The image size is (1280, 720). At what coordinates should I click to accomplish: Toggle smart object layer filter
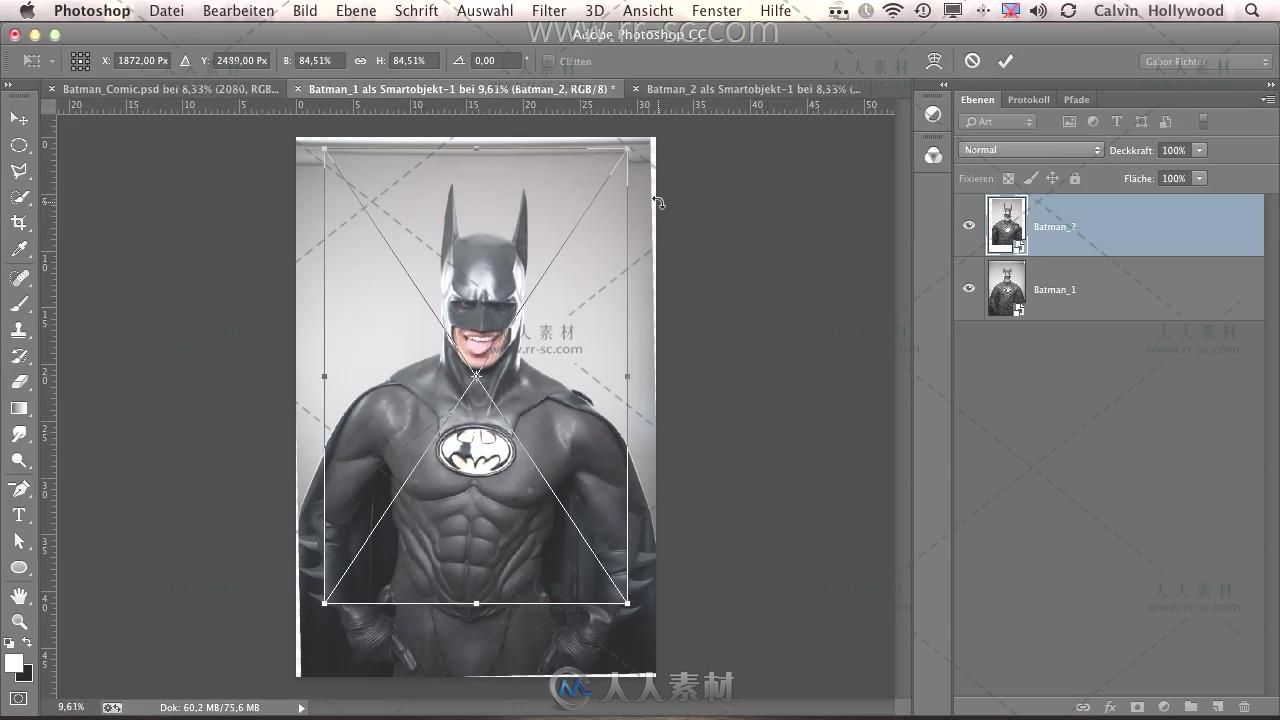(x=1165, y=122)
